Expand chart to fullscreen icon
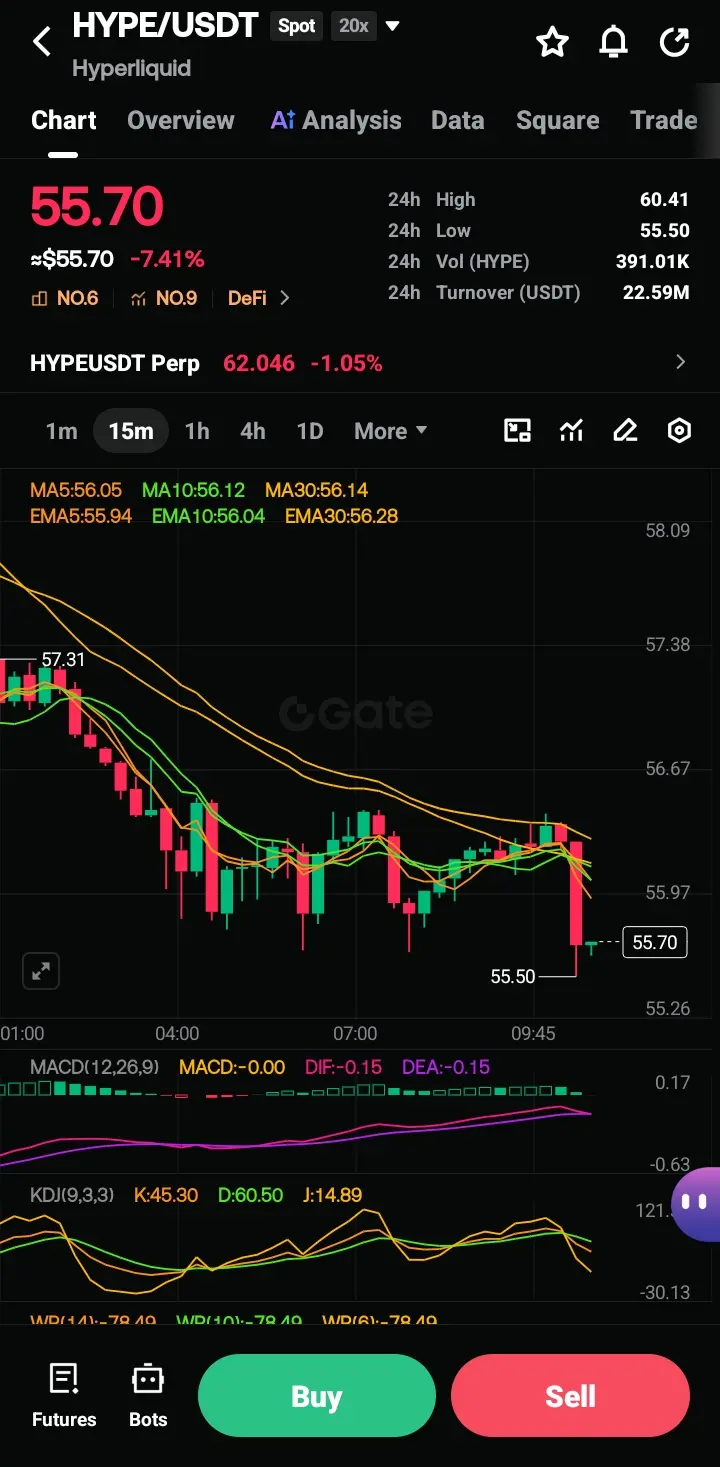Image resolution: width=720 pixels, height=1467 pixels. [x=41, y=971]
